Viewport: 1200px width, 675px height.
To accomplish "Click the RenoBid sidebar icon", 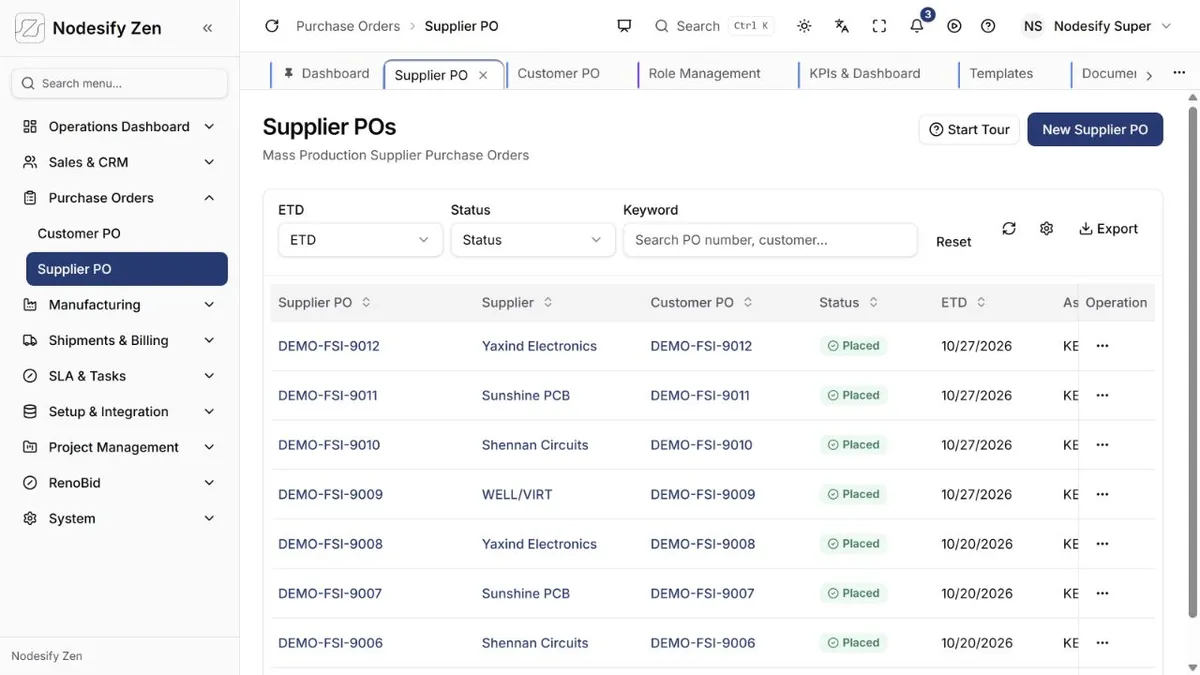I will 30,483.
